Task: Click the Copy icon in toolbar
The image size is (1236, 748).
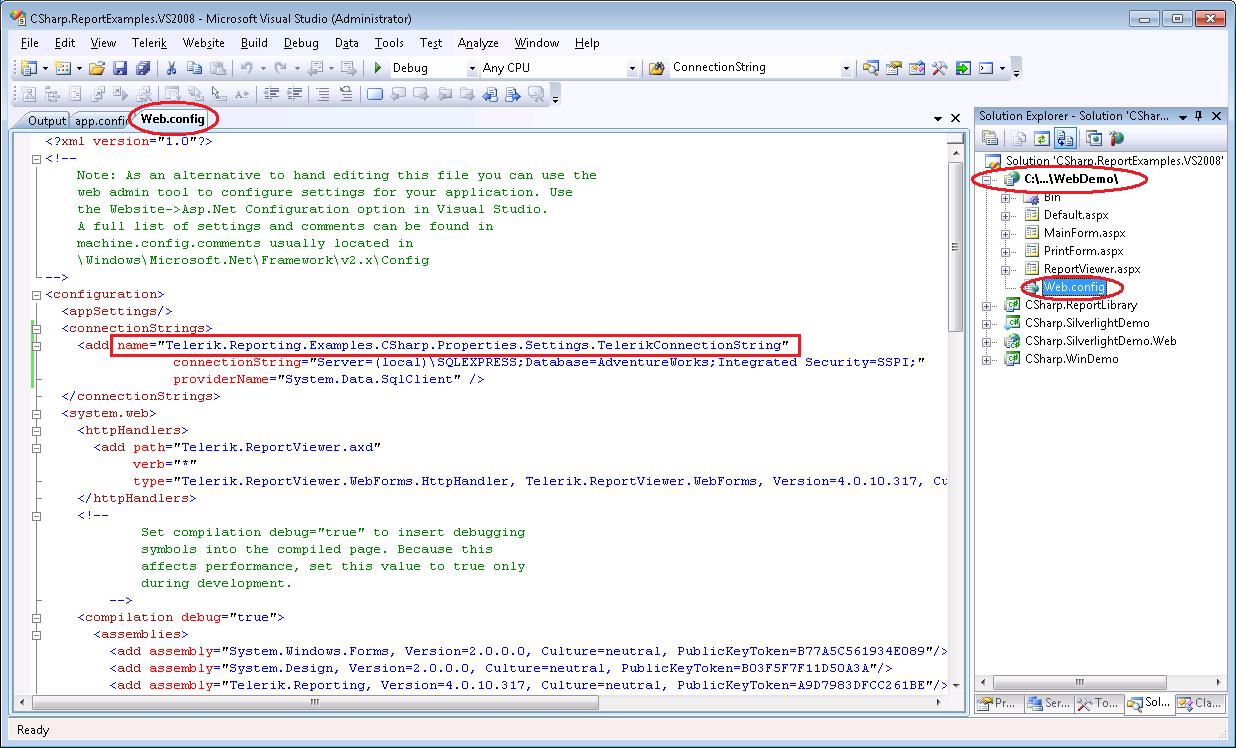Action: (194, 68)
